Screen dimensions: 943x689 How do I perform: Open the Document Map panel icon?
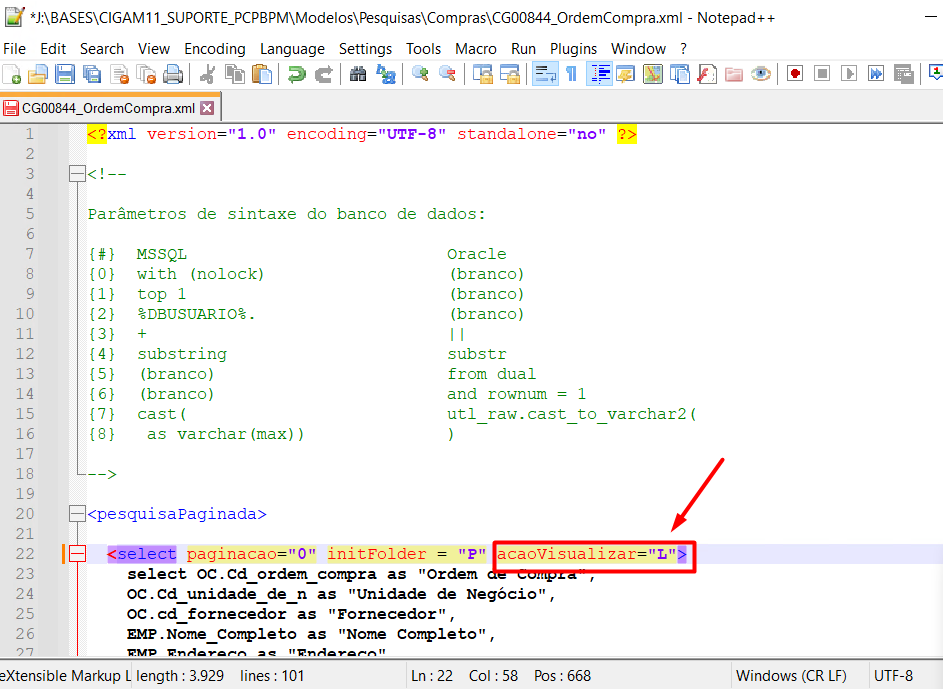[x=653, y=74]
